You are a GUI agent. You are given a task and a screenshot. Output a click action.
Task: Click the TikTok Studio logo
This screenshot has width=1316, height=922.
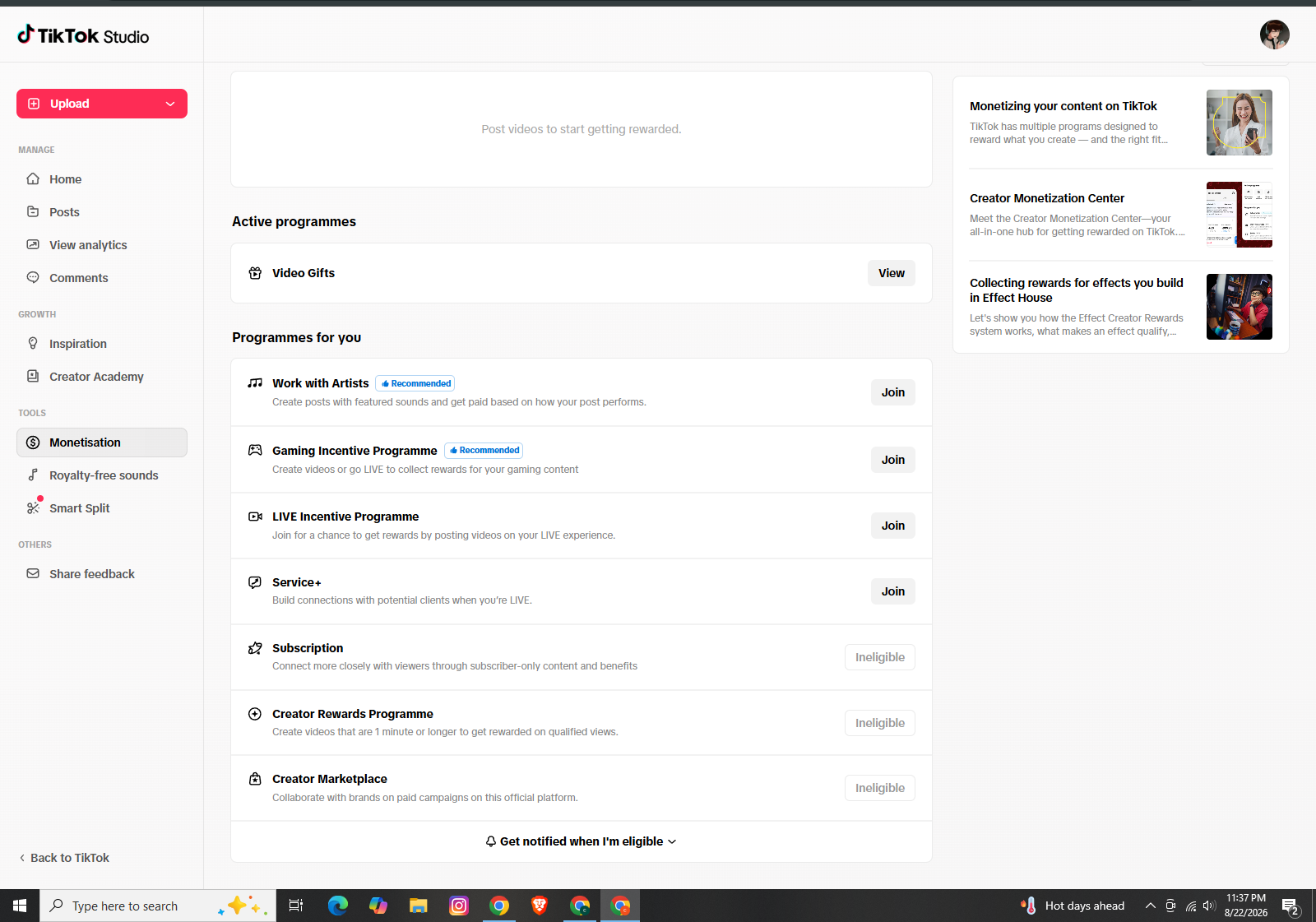click(x=83, y=35)
